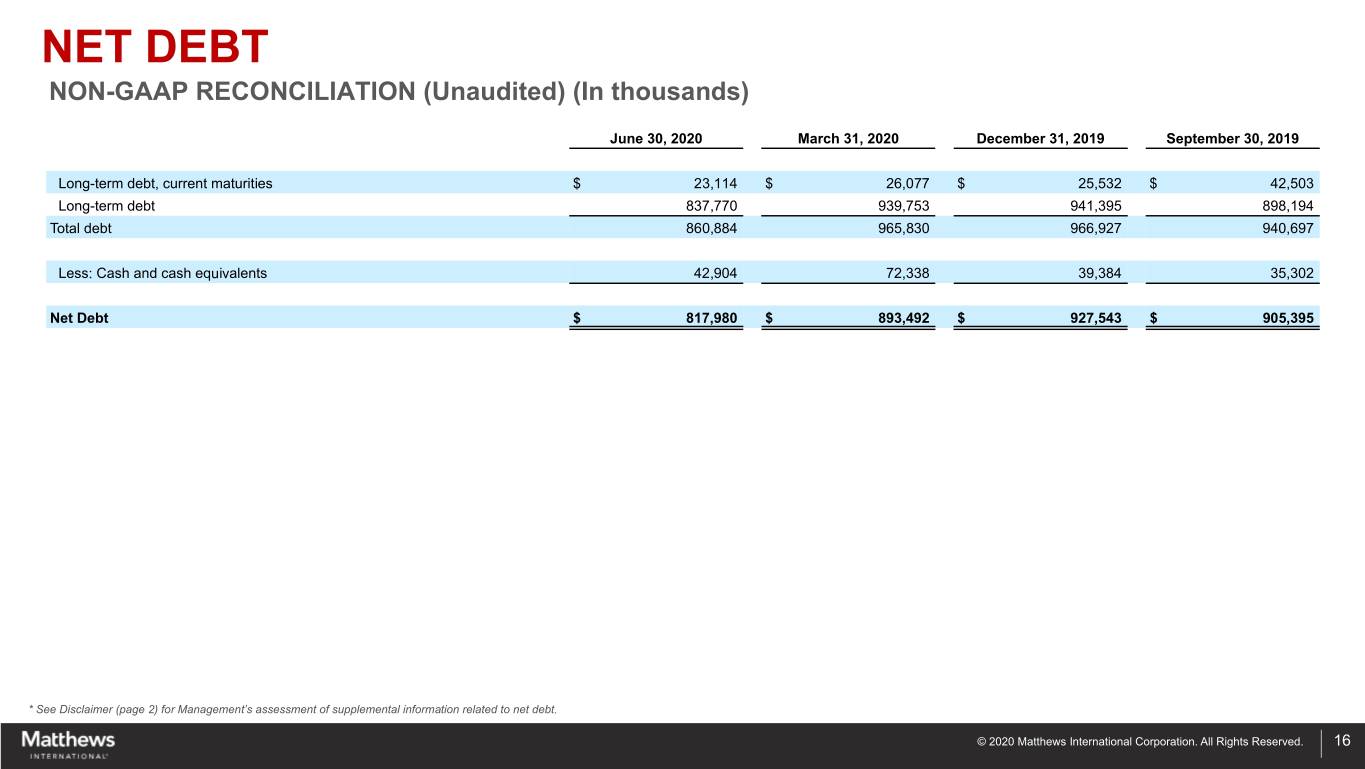Click the 817,980 net debt value
This screenshot has width=1365, height=769.
pyautogui.click(x=707, y=318)
